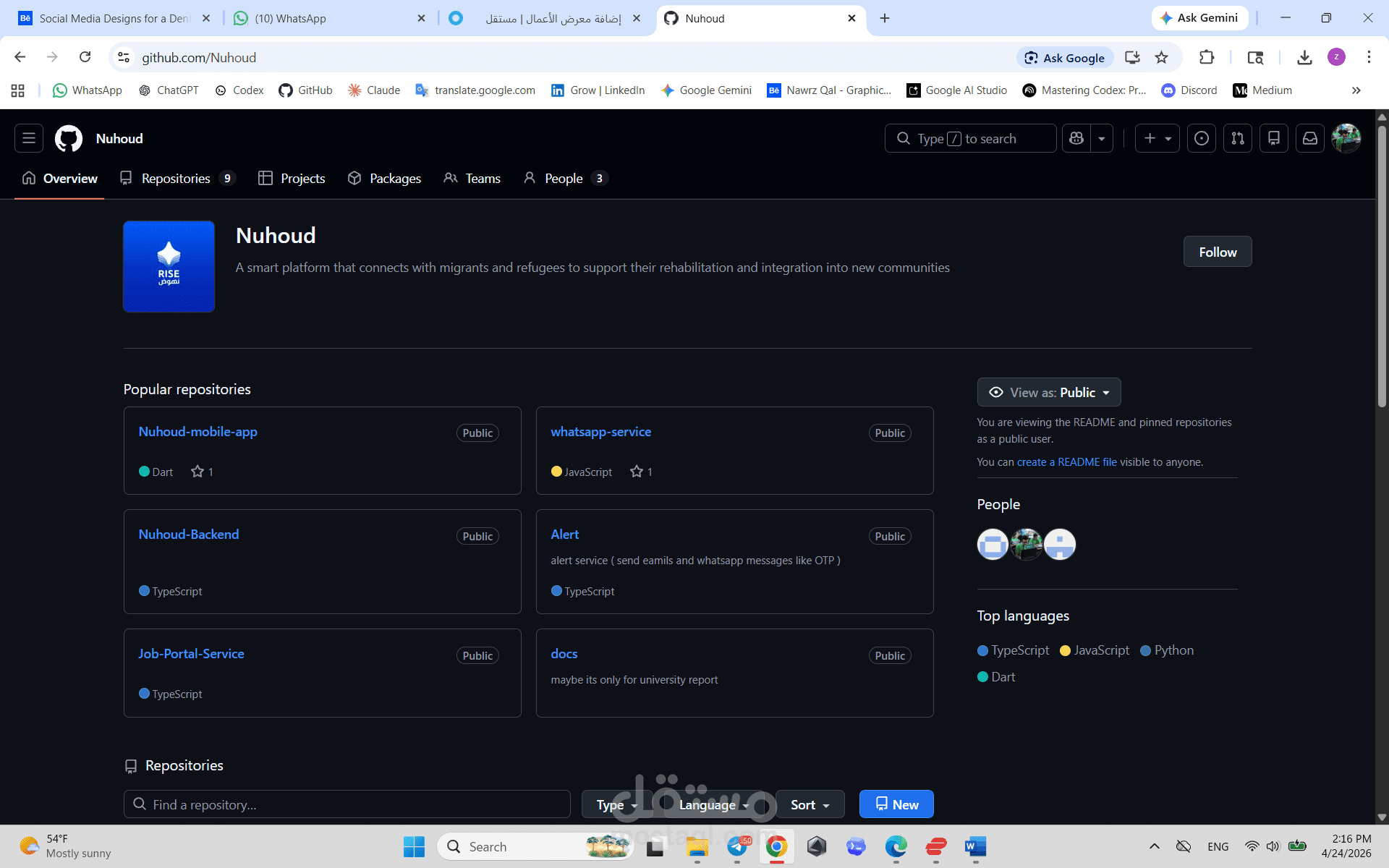This screenshot has width=1389, height=868.
Task: Click the Ask Google button in address bar
Action: (1065, 57)
